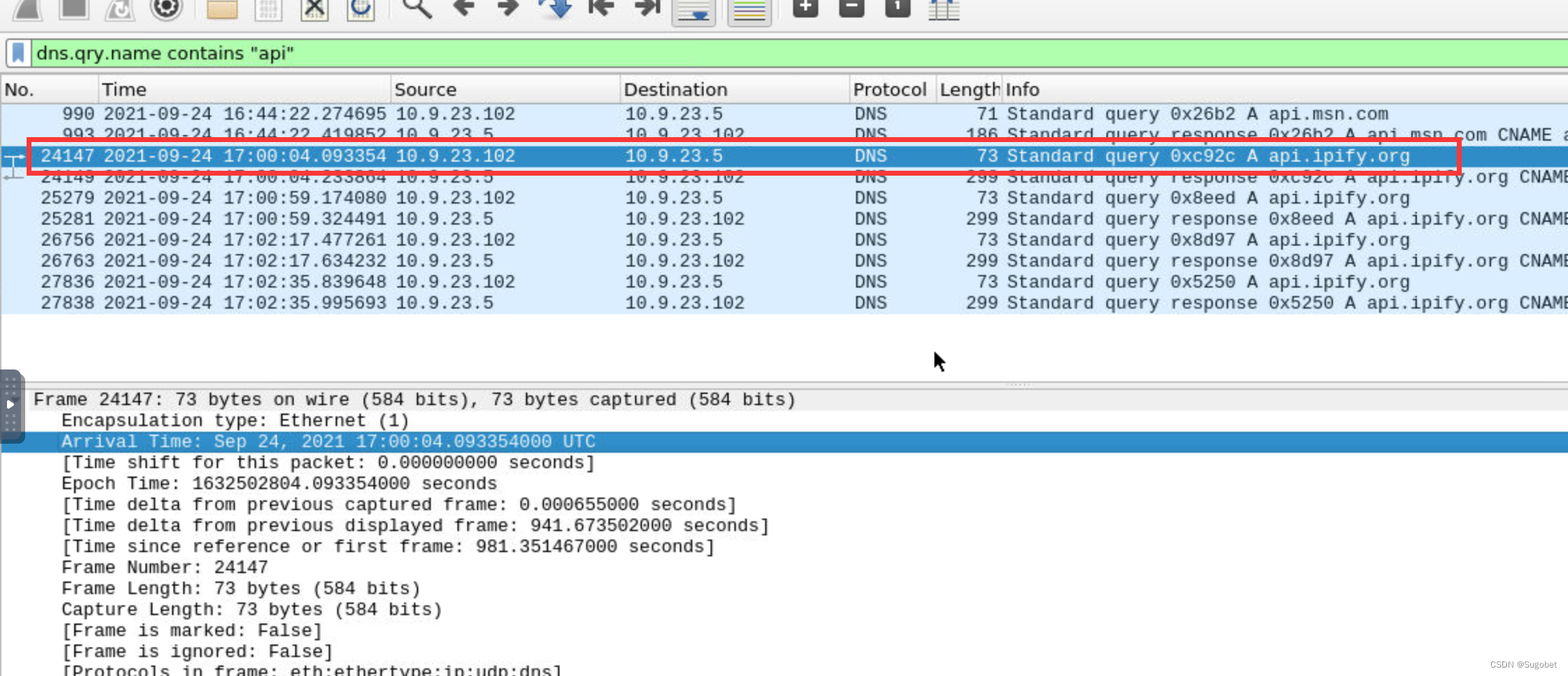Image resolution: width=1568 pixels, height=676 pixels.
Task: Sort by the Source column header
Action: pyautogui.click(x=505, y=90)
